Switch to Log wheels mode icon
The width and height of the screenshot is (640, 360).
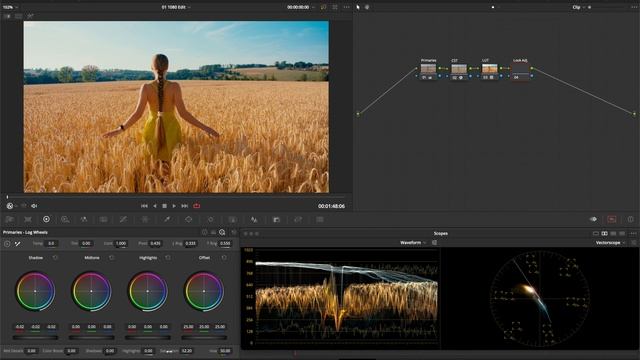click(x=222, y=232)
